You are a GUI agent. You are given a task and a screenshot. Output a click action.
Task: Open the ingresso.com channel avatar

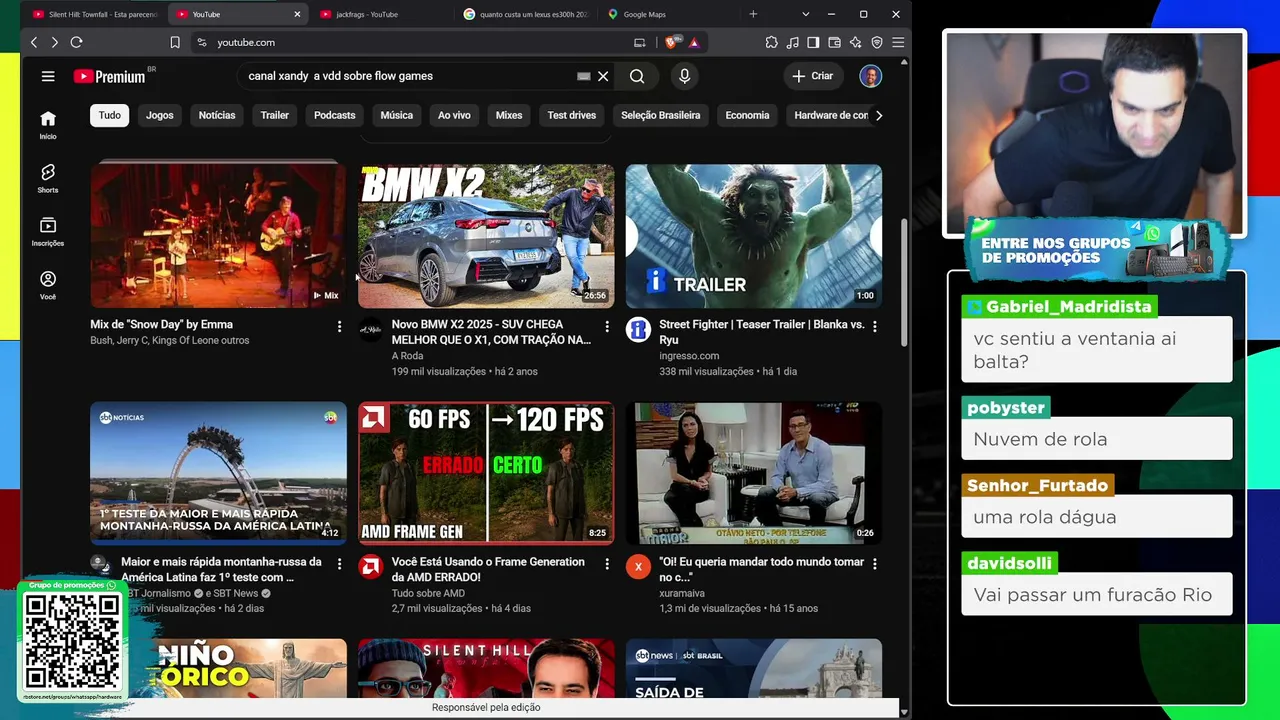coord(638,330)
